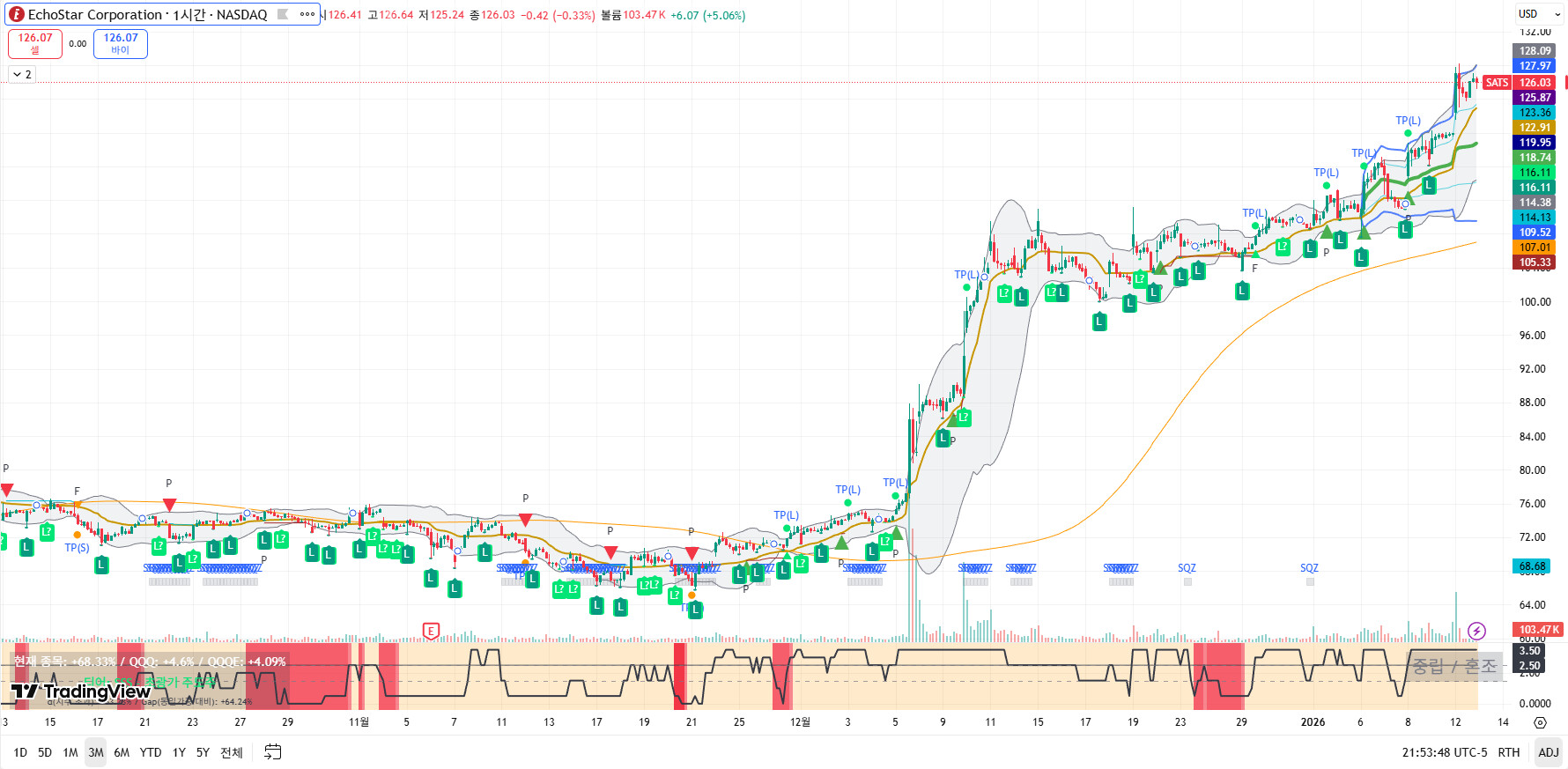Click the green 118.74 price label
The height and width of the screenshot is (769, 1568).
click(x=1535, y=158)
